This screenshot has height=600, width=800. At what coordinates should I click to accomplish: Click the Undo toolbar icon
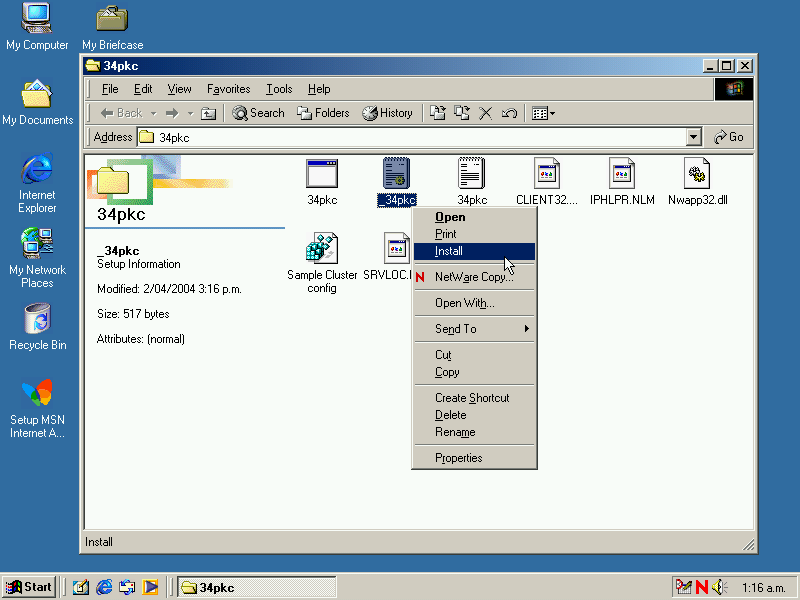pos(509,113)
